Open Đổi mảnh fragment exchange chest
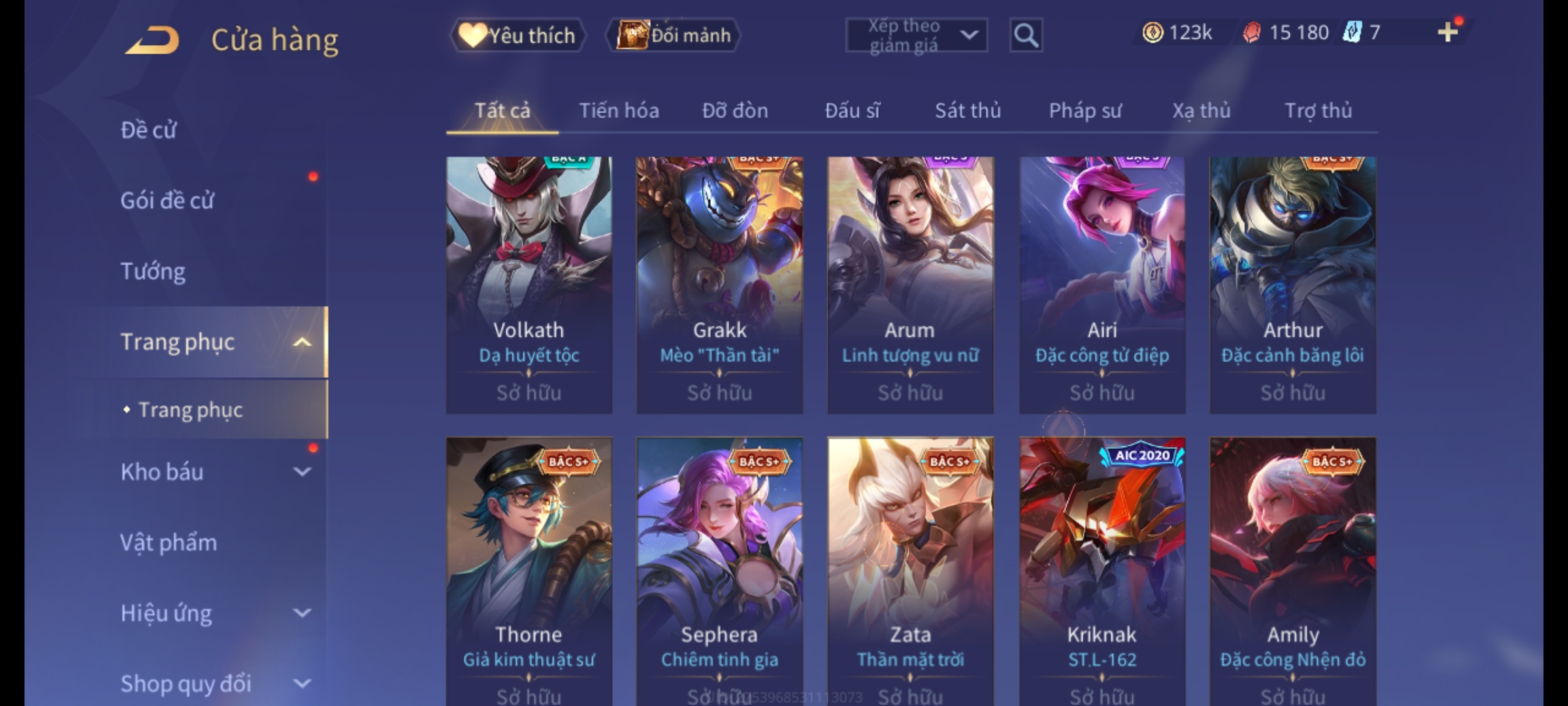Viewport: 1568px width, 706px height. (674, 35)
